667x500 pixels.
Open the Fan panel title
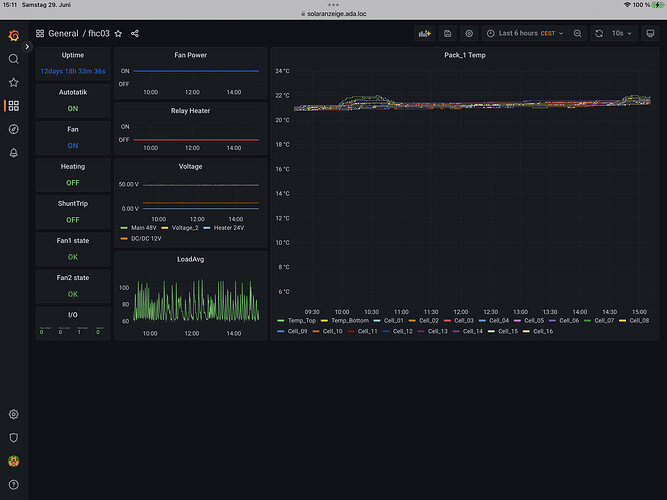tap(73, 129)
